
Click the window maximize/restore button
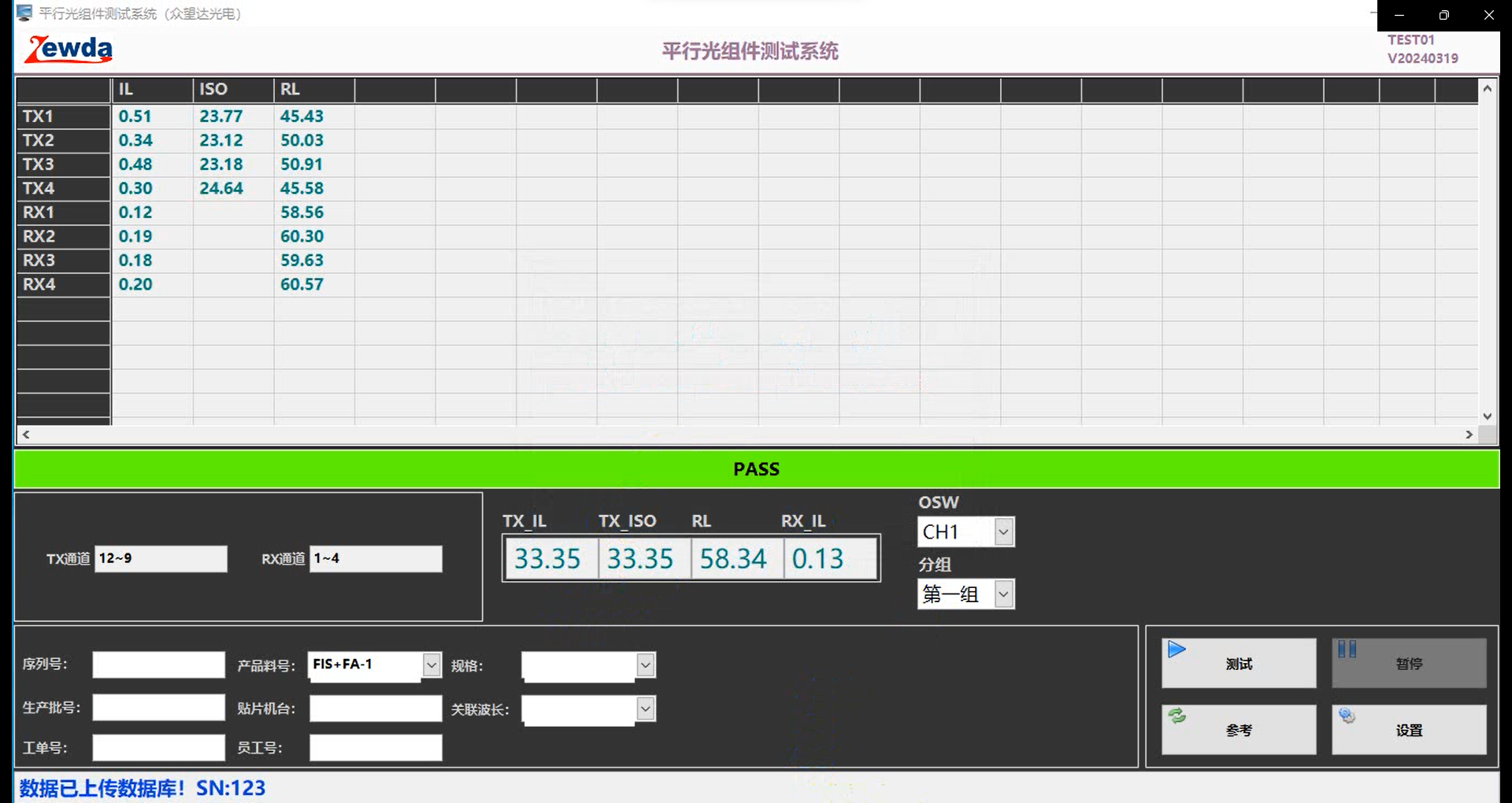click(1443, 15)
